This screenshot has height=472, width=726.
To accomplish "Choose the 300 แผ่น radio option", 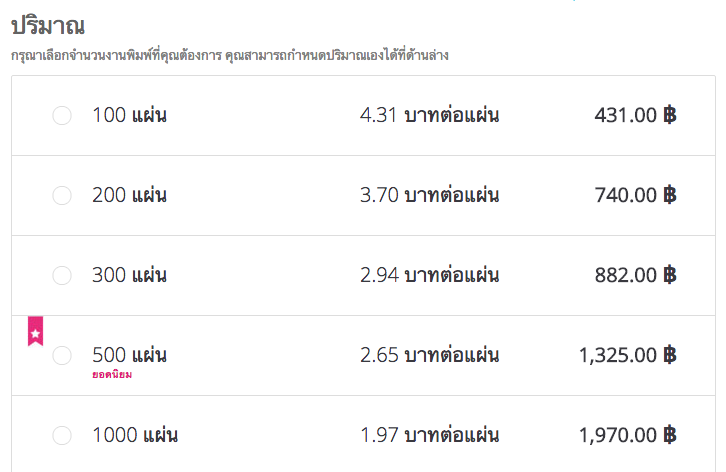I will coord(62,276).
